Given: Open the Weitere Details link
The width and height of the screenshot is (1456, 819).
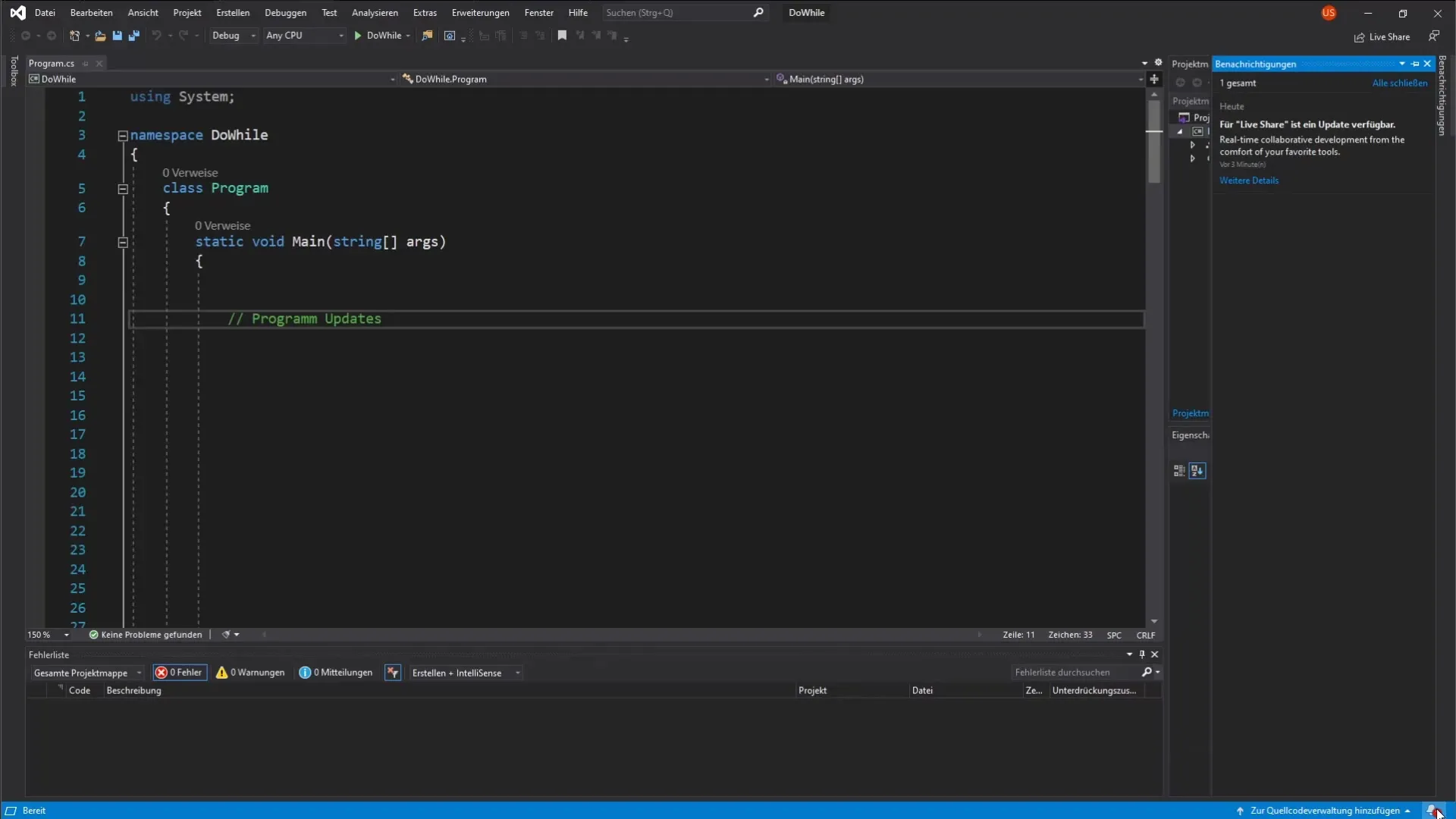Looking at the screenshot, I should [1248, 180].
